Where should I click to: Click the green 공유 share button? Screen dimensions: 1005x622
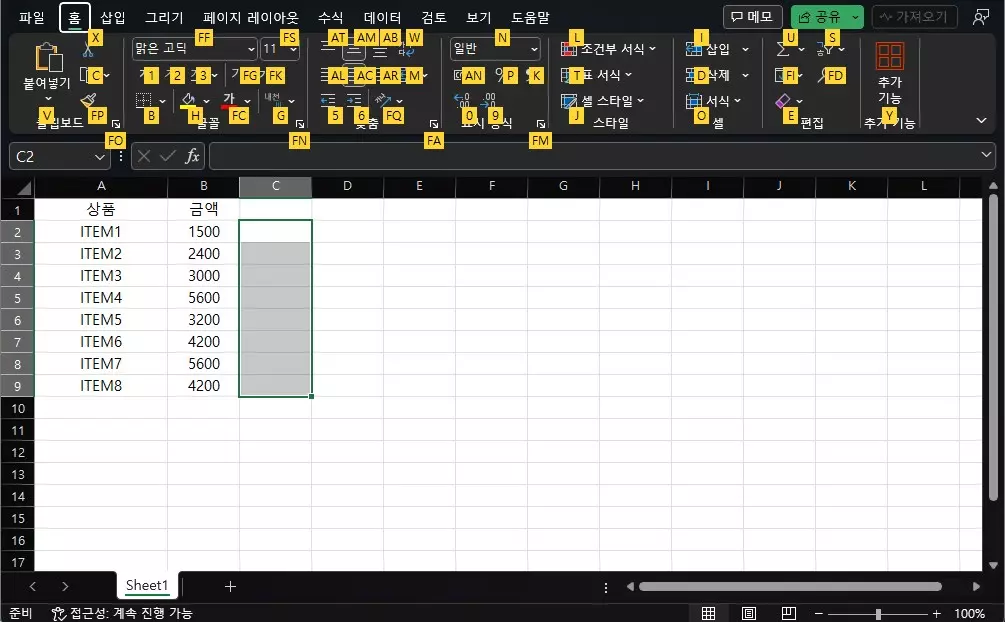(x=819, y=17)
